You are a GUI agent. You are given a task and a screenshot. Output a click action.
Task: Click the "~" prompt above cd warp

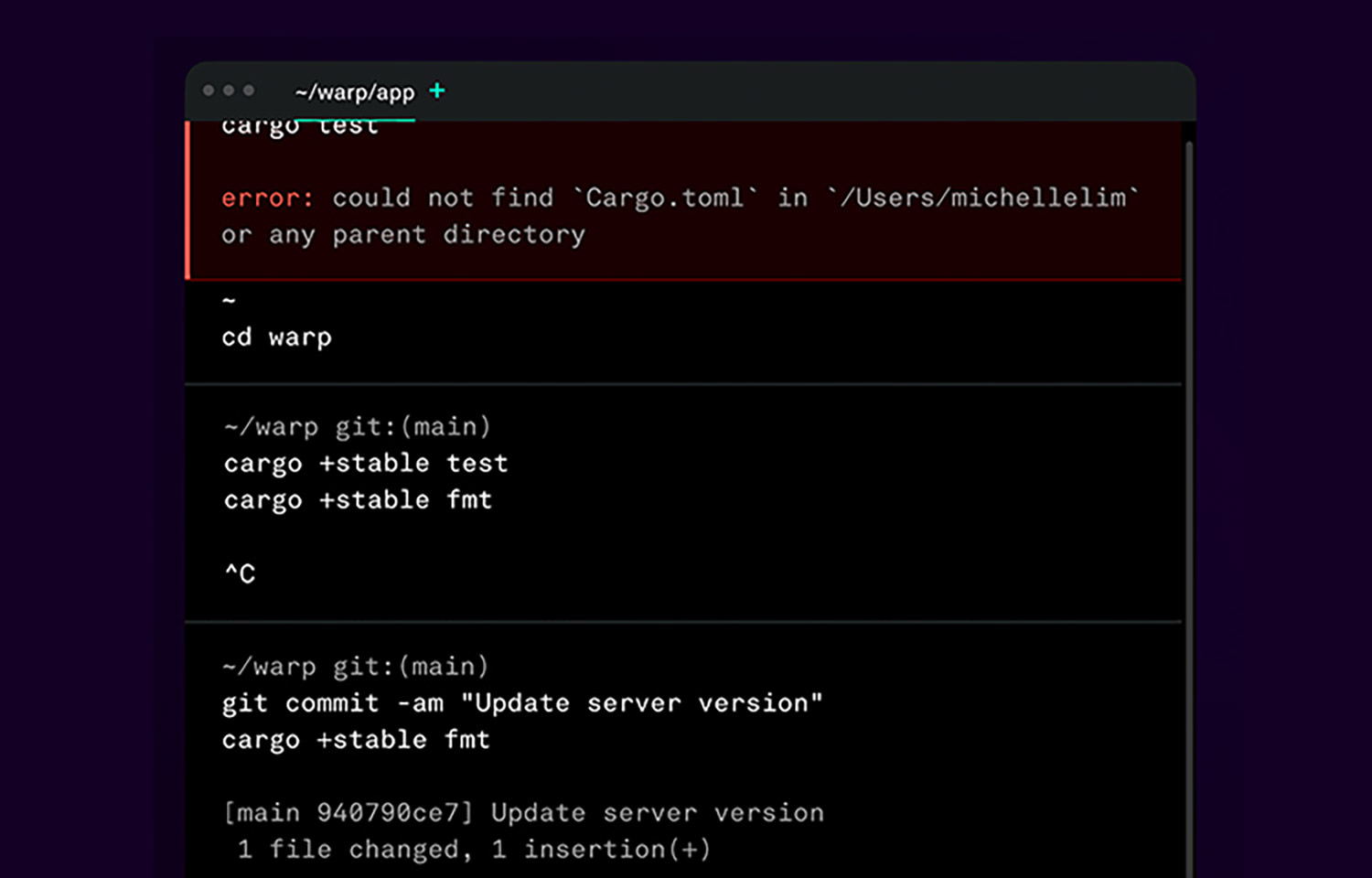coord(229,300)
